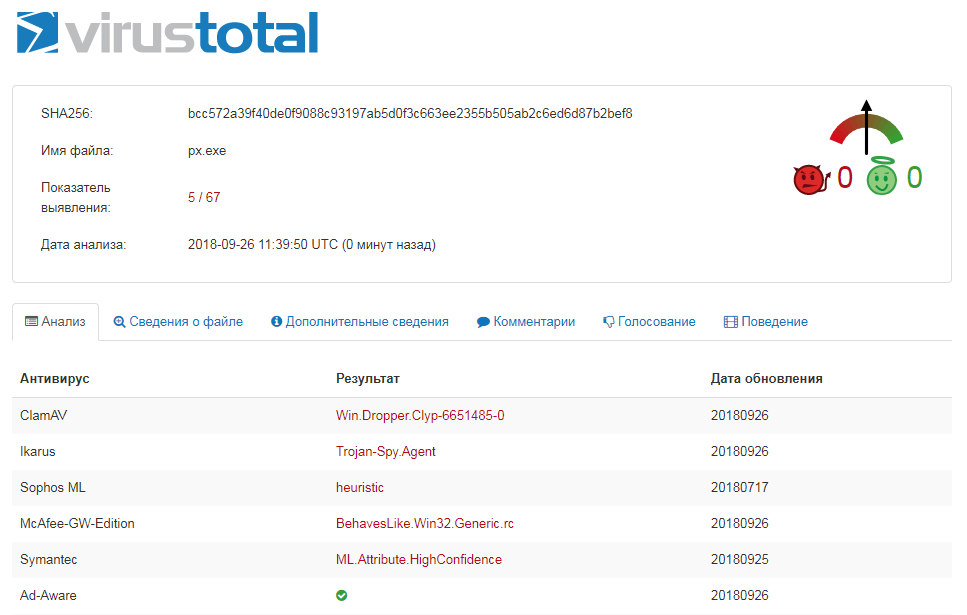Click the green checkmark in Ad-Aware row
This screenshot has height=615, width=967.
(x=342, y=595)
